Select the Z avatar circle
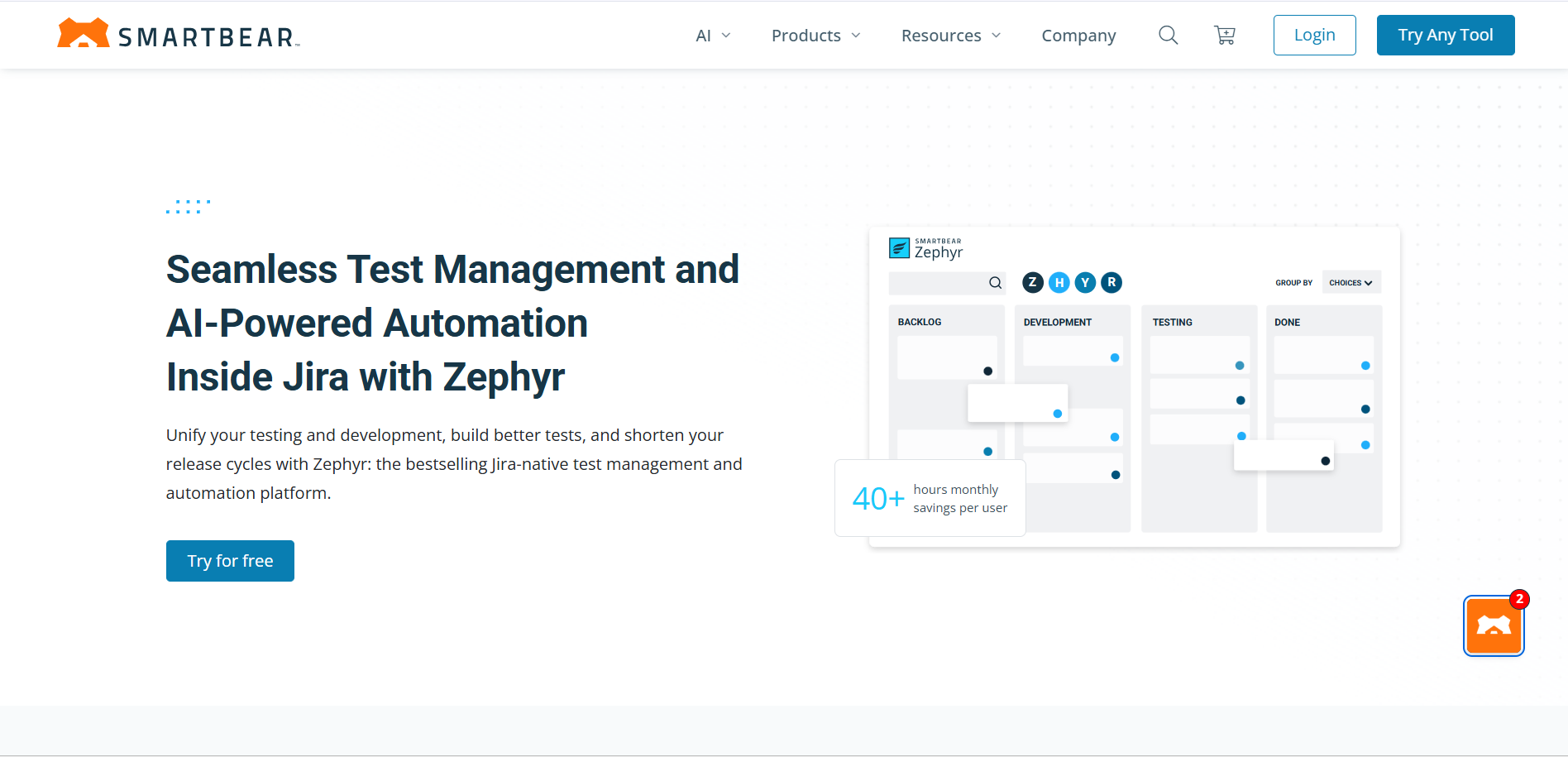 (1032, 283)
